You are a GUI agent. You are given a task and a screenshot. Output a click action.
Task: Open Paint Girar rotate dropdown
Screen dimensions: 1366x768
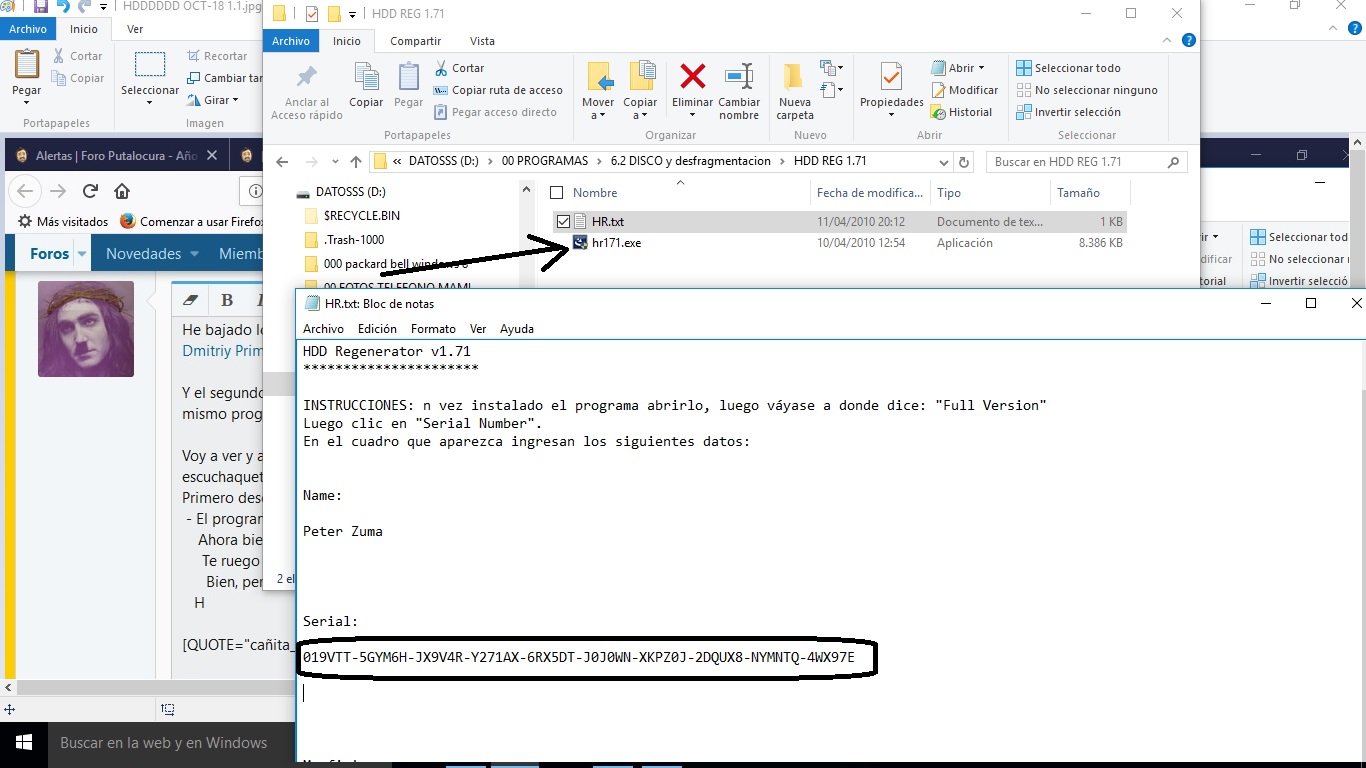(236, 100)
